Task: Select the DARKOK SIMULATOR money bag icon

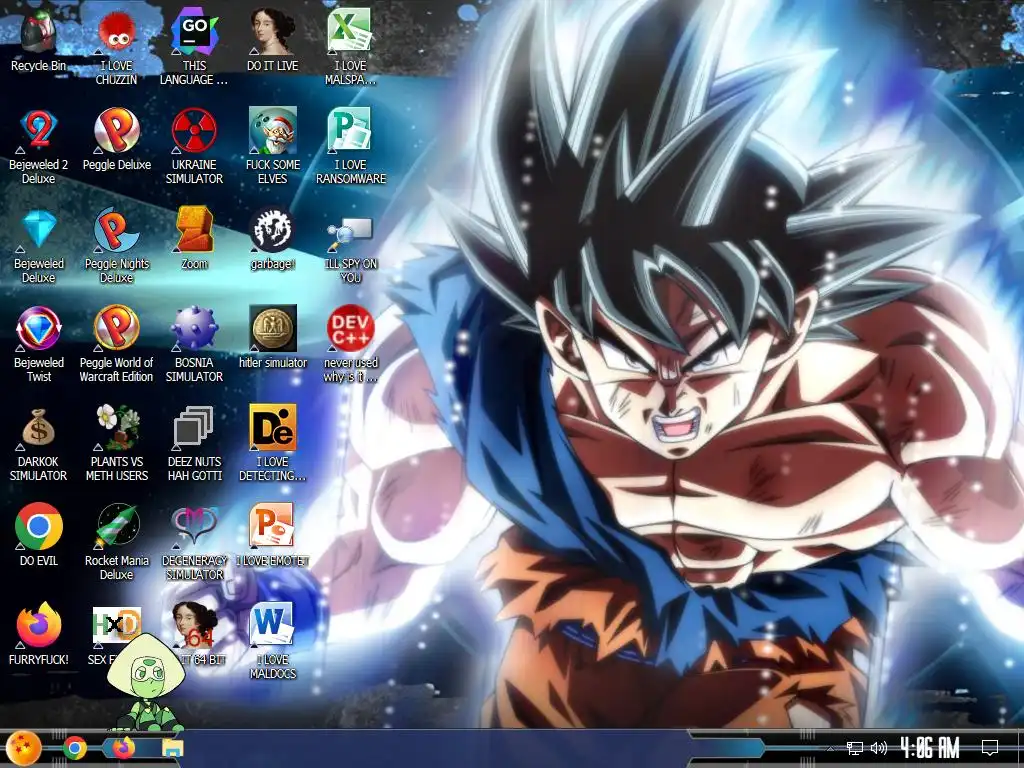Action: click(x=39, y=428)
